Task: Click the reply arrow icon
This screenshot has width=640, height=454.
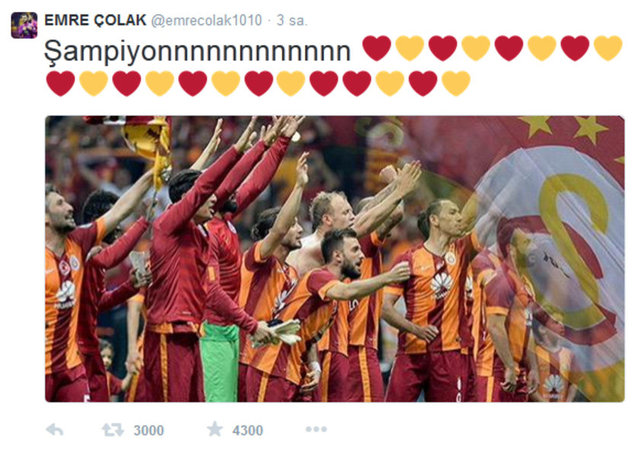Action: (x=55, y=430)
